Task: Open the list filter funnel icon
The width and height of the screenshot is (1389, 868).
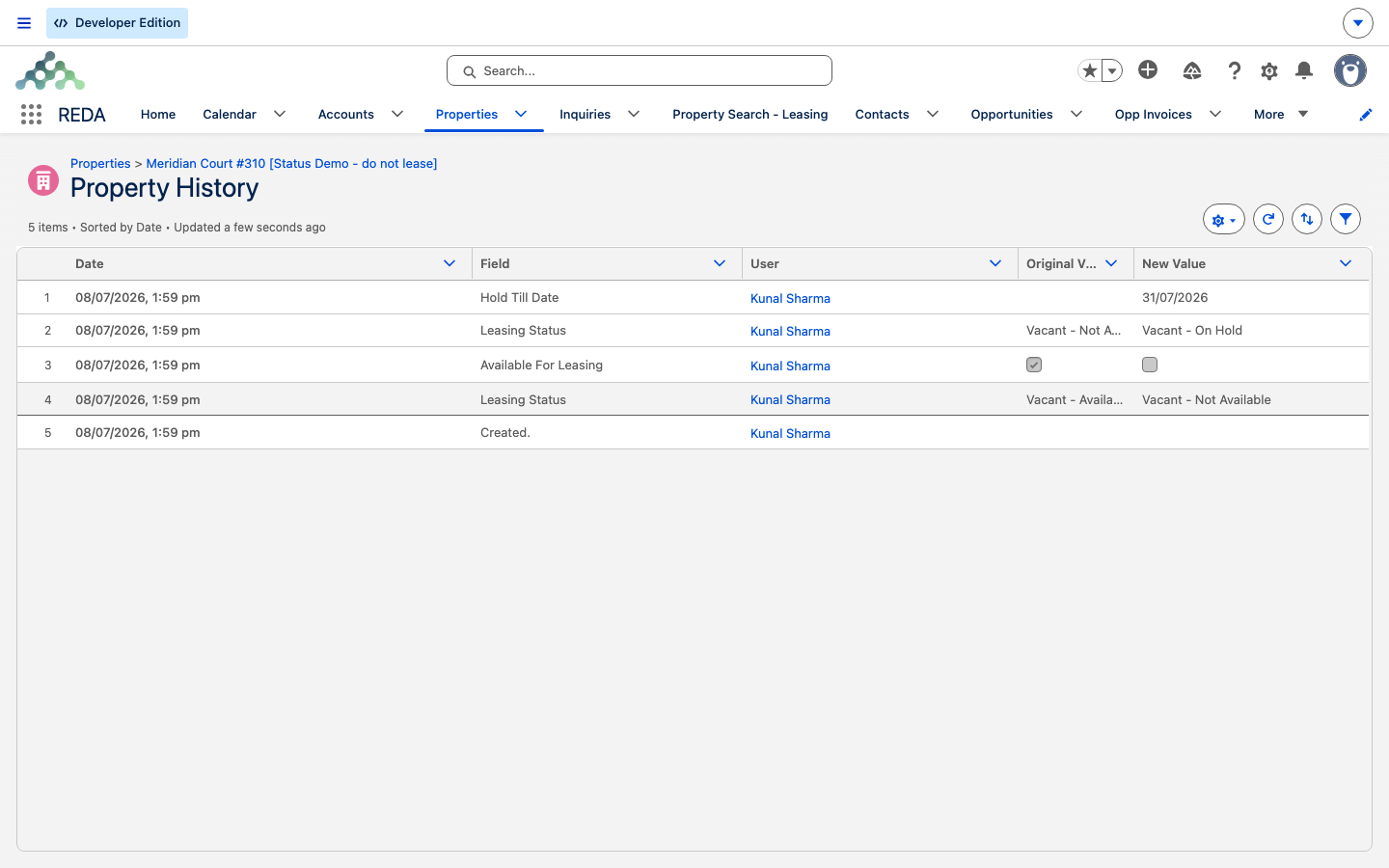Action: (1346, 219)
